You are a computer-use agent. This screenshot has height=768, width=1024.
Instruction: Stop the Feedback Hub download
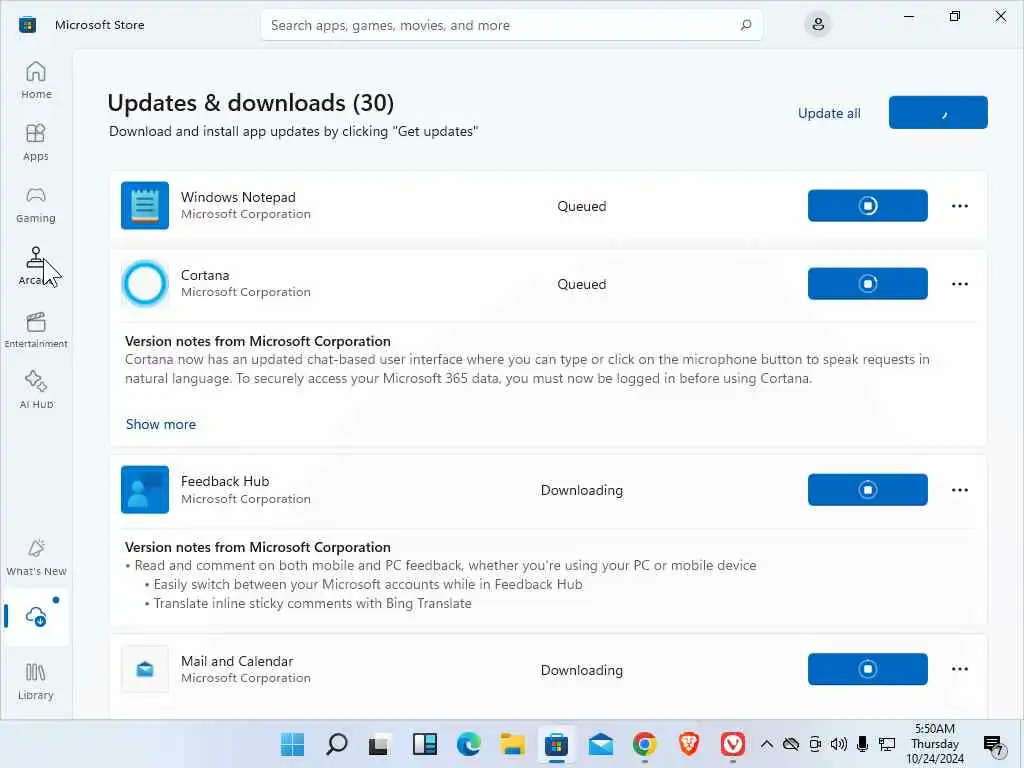click(x=867, y=490)
